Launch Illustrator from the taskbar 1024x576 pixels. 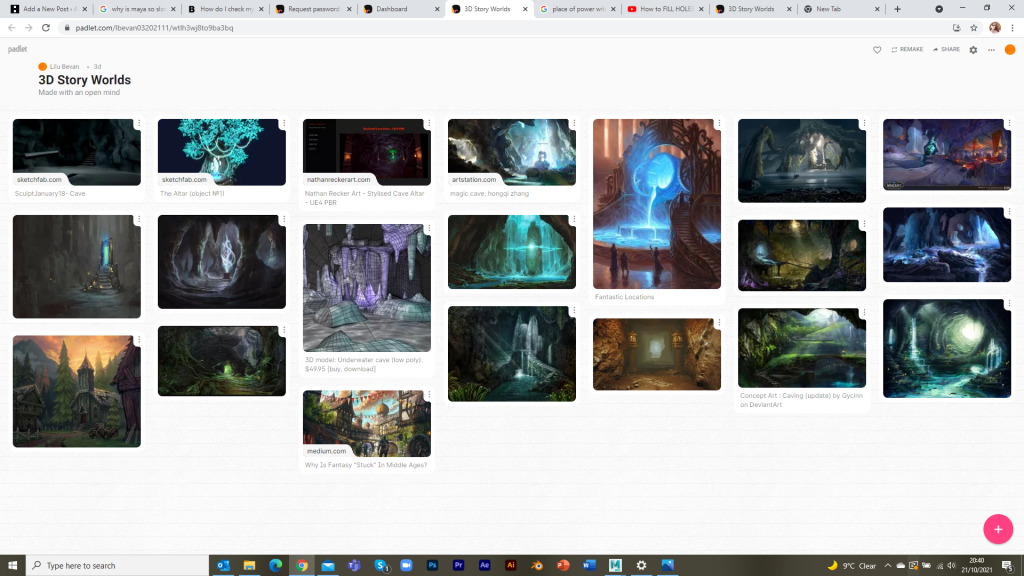pos(511,566)
